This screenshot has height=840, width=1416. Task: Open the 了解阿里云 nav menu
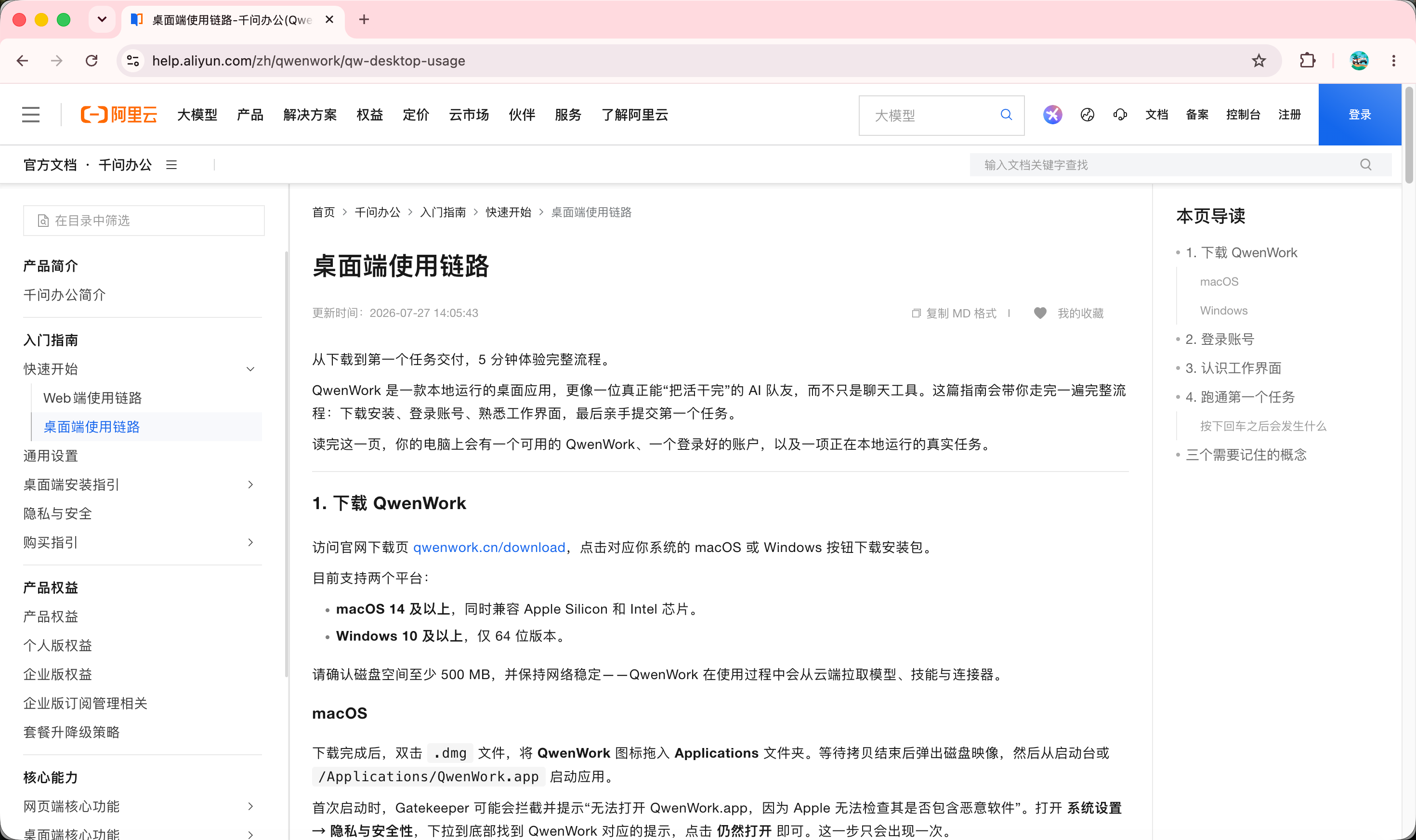(x=634, y=115)
